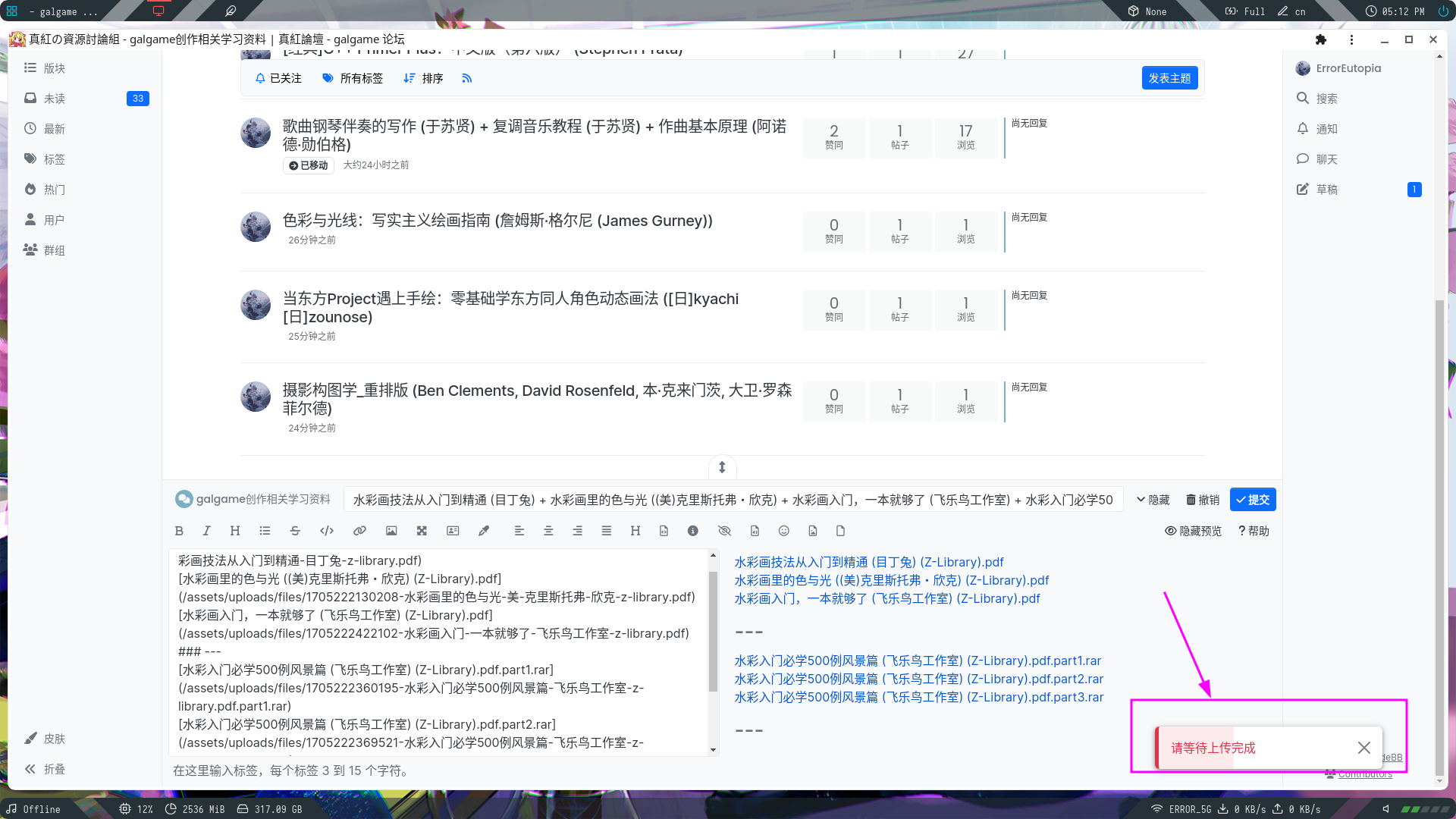Insert hidden spoiler with crossed-eye icon
The image size is (1456, 819).
tap(724, 531)
